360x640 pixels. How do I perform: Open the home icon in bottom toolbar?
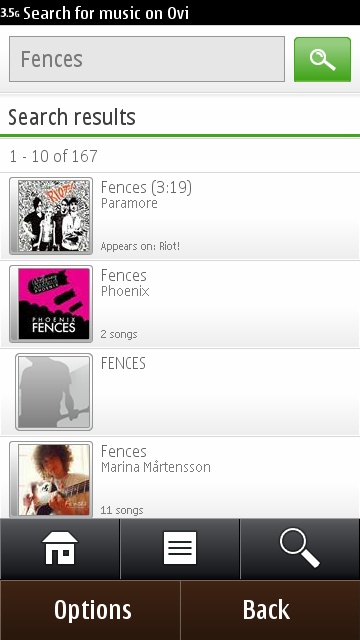pos(60,549)
